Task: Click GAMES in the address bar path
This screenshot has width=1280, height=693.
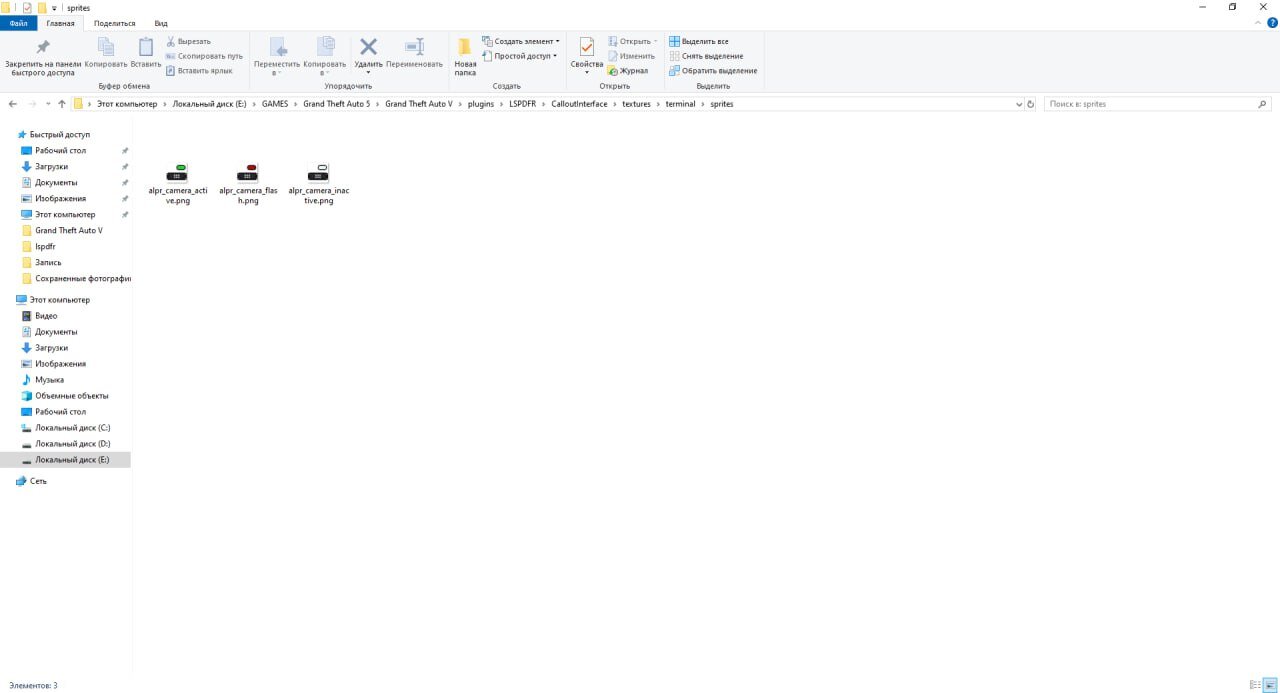Action: tap(275, 104)
